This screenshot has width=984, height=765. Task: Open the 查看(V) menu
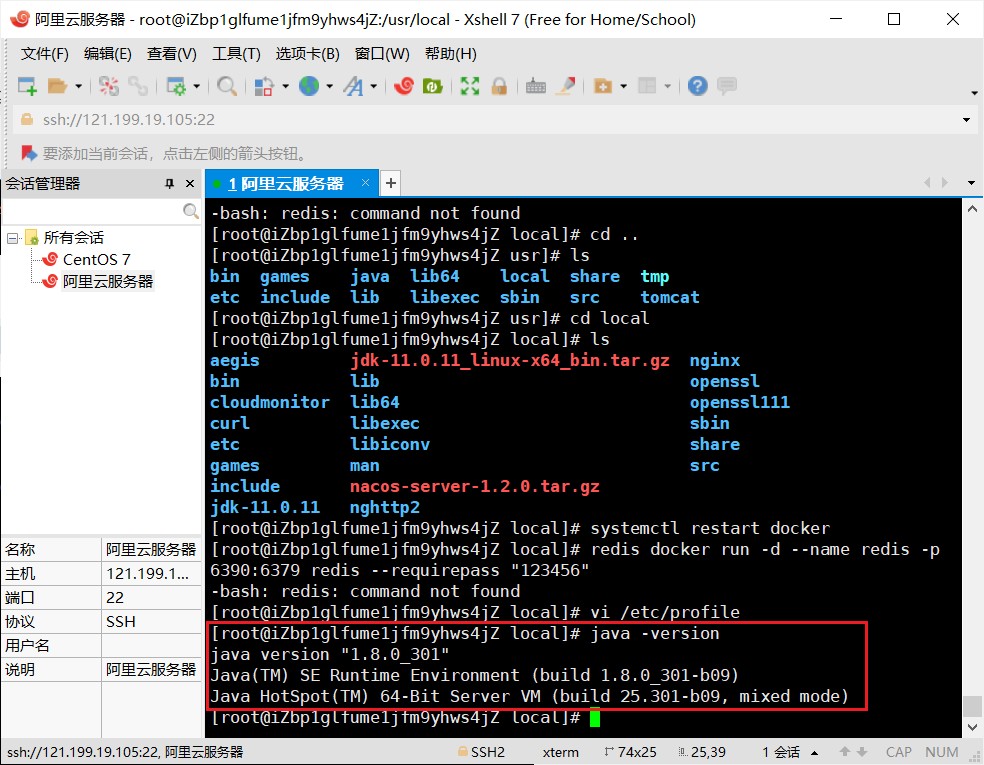click(x=171, y=54)
